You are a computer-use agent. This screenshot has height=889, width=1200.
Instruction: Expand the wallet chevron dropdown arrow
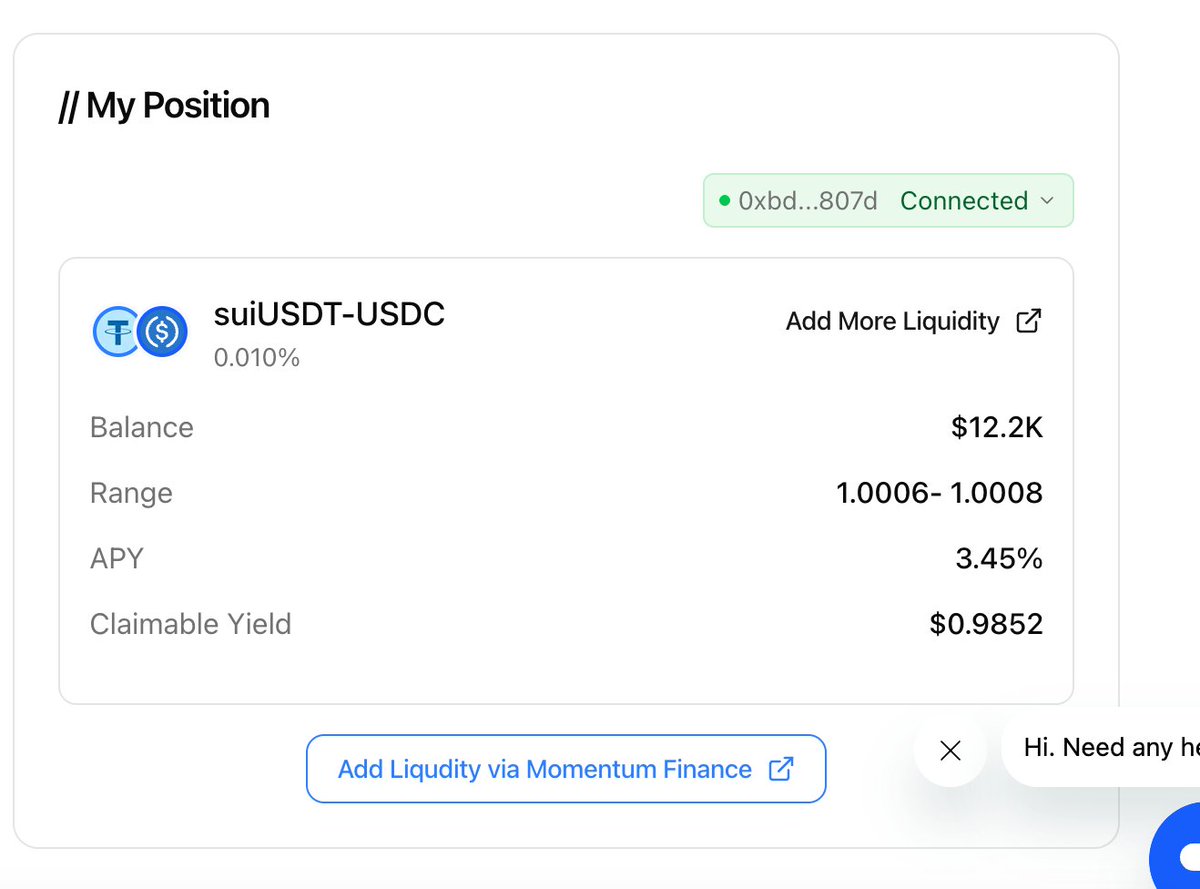point(1047,201)
